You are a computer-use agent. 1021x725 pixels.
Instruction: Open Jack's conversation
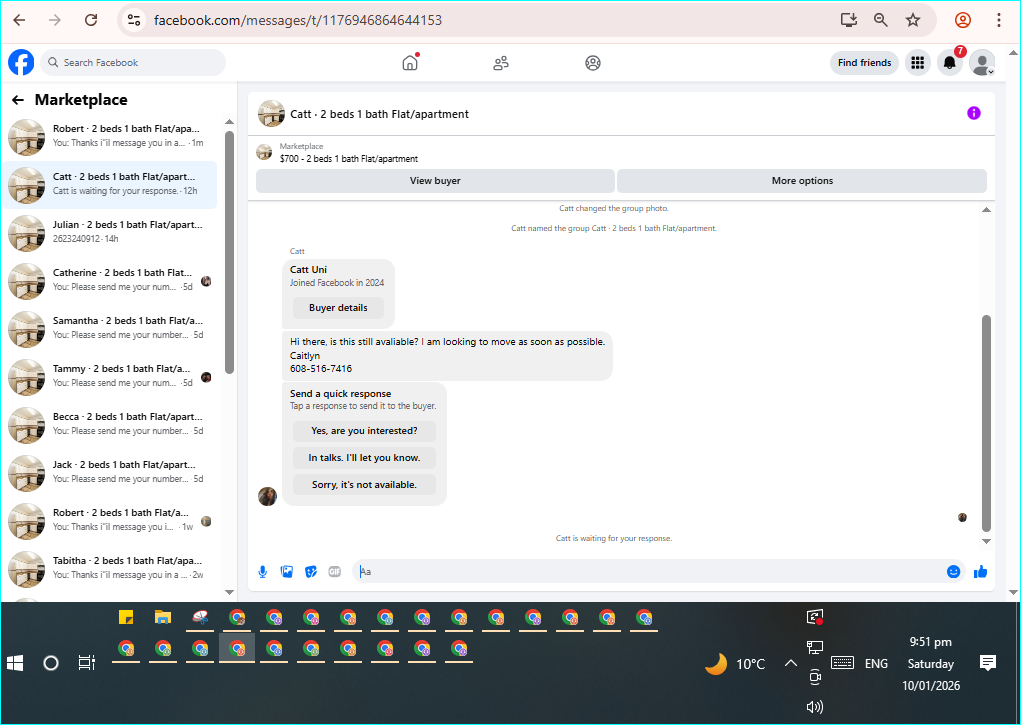(x=111, y=473)
